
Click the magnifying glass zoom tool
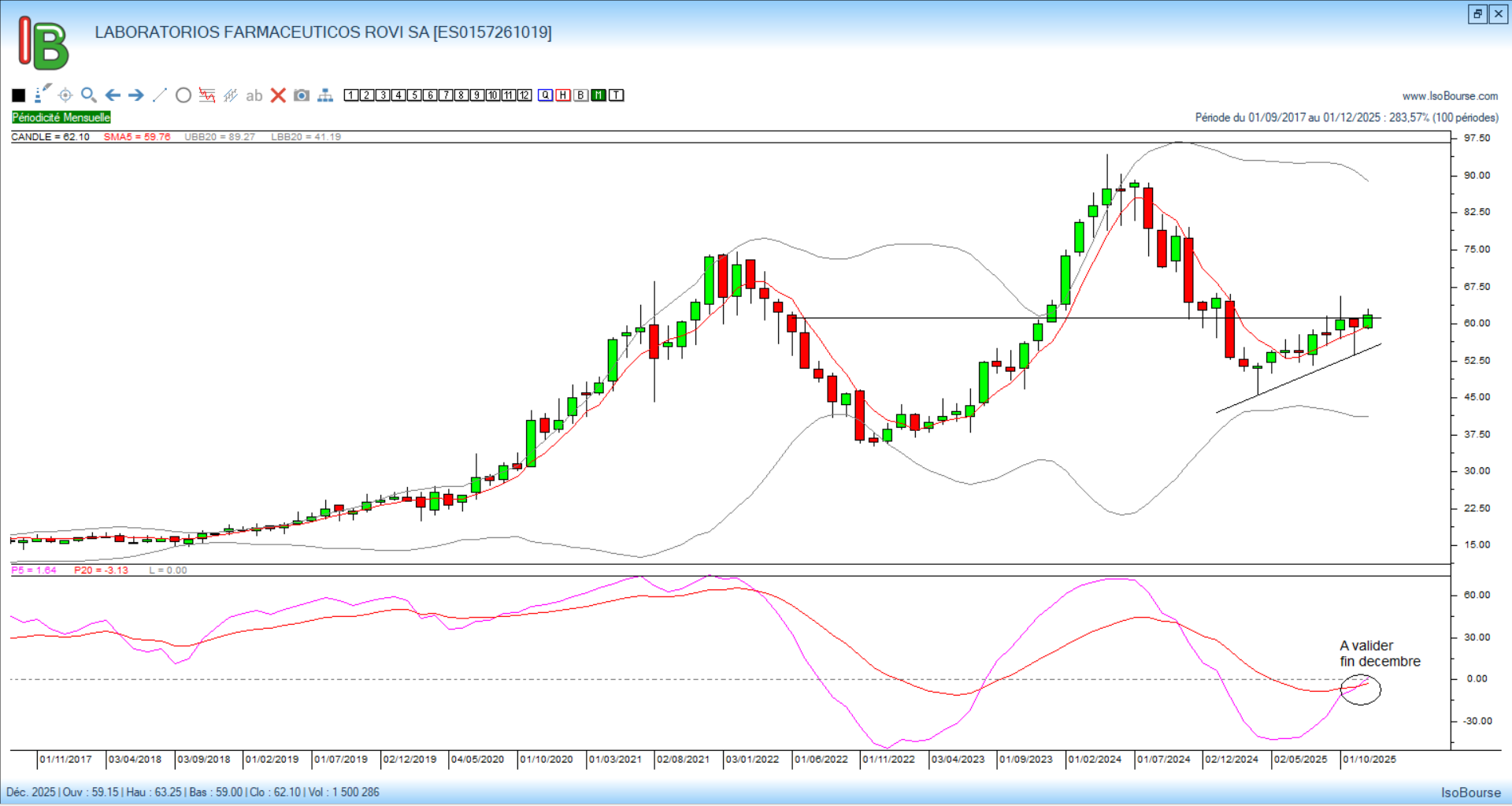(89, 95)
